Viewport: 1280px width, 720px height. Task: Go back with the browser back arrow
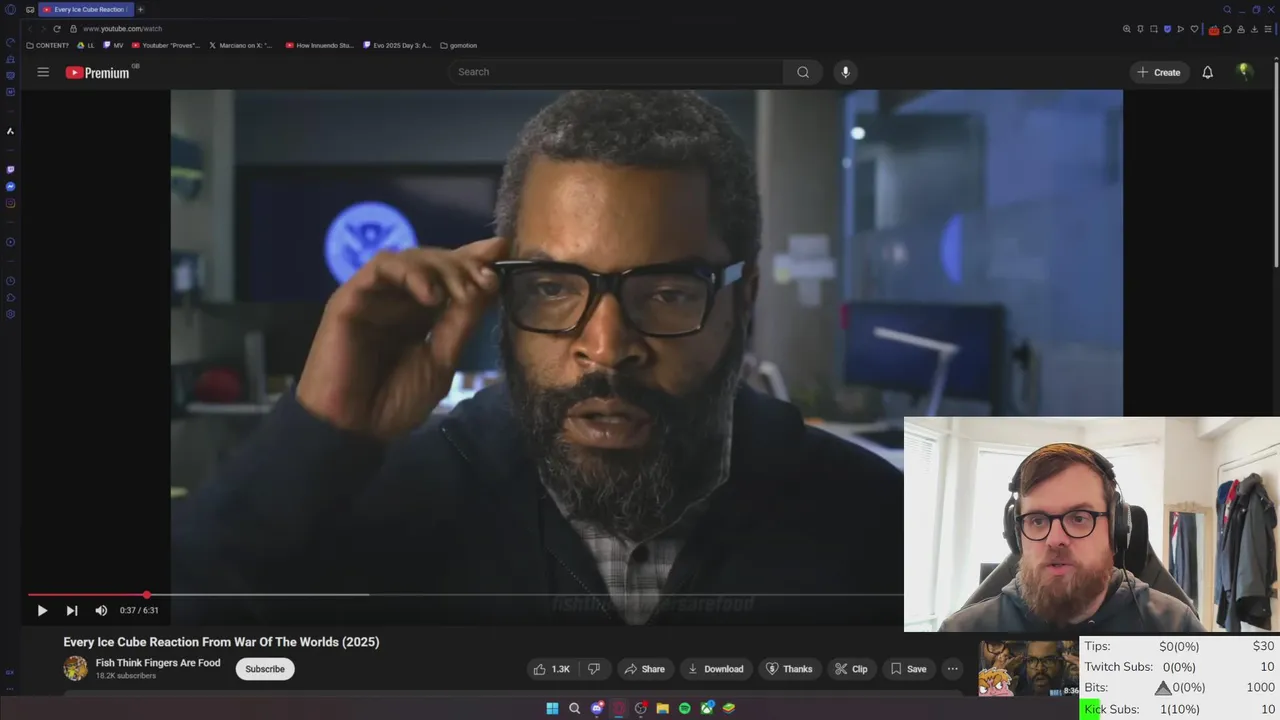point(29,29)
